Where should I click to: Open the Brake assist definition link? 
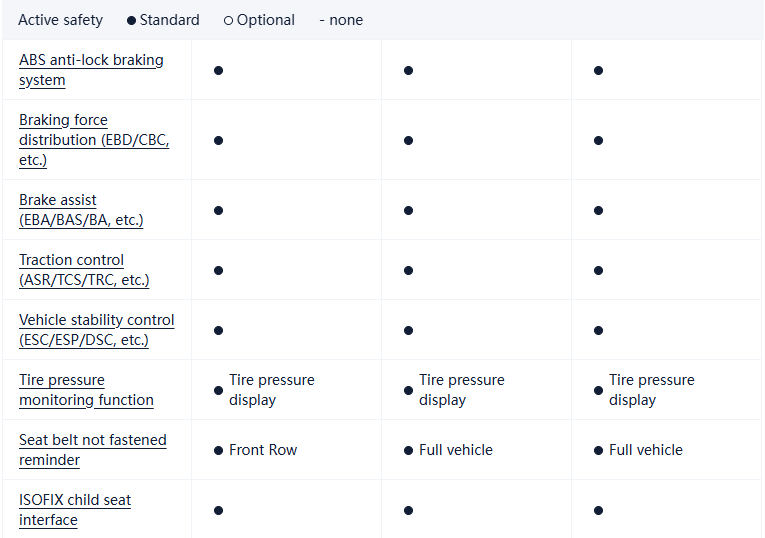coord(80,210)
